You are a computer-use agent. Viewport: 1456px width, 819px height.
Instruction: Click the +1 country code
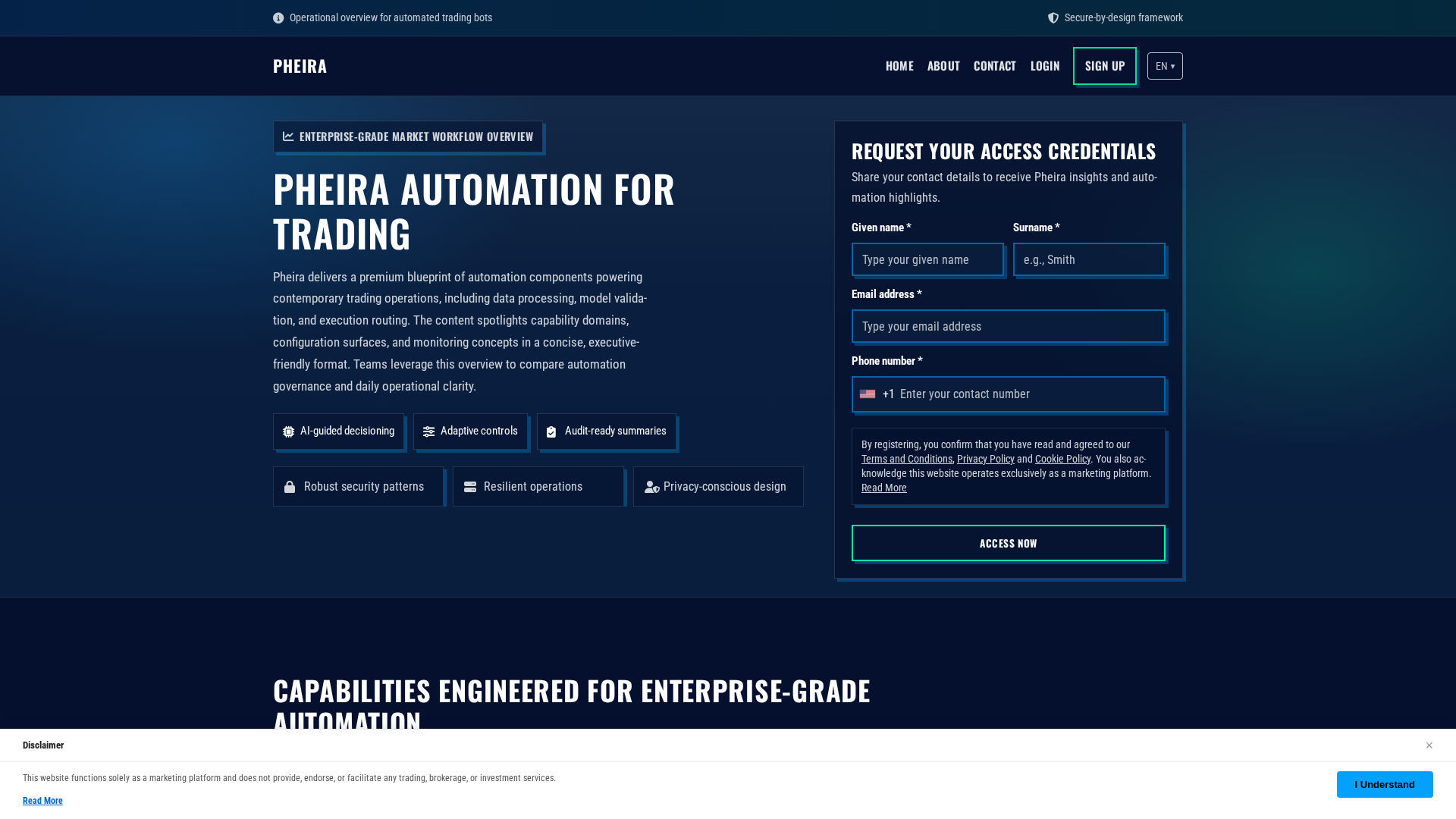889,394
